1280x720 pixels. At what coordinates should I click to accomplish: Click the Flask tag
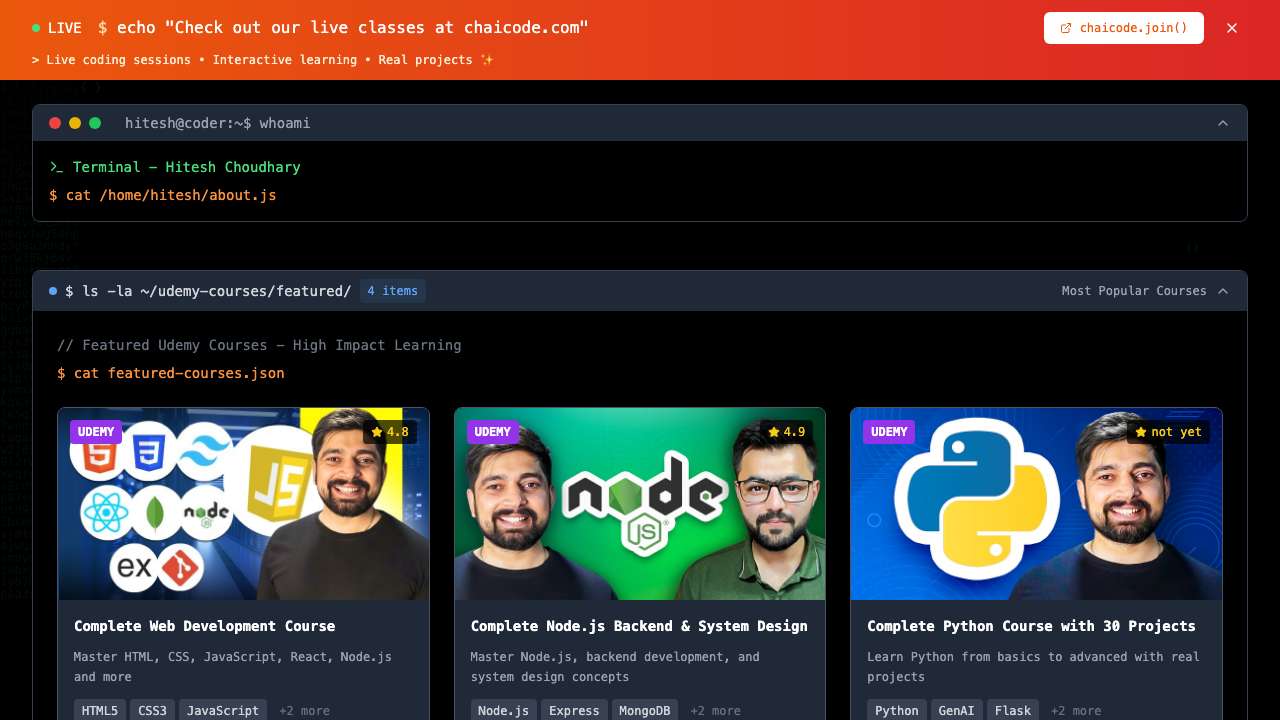[x=1013, y=710]
